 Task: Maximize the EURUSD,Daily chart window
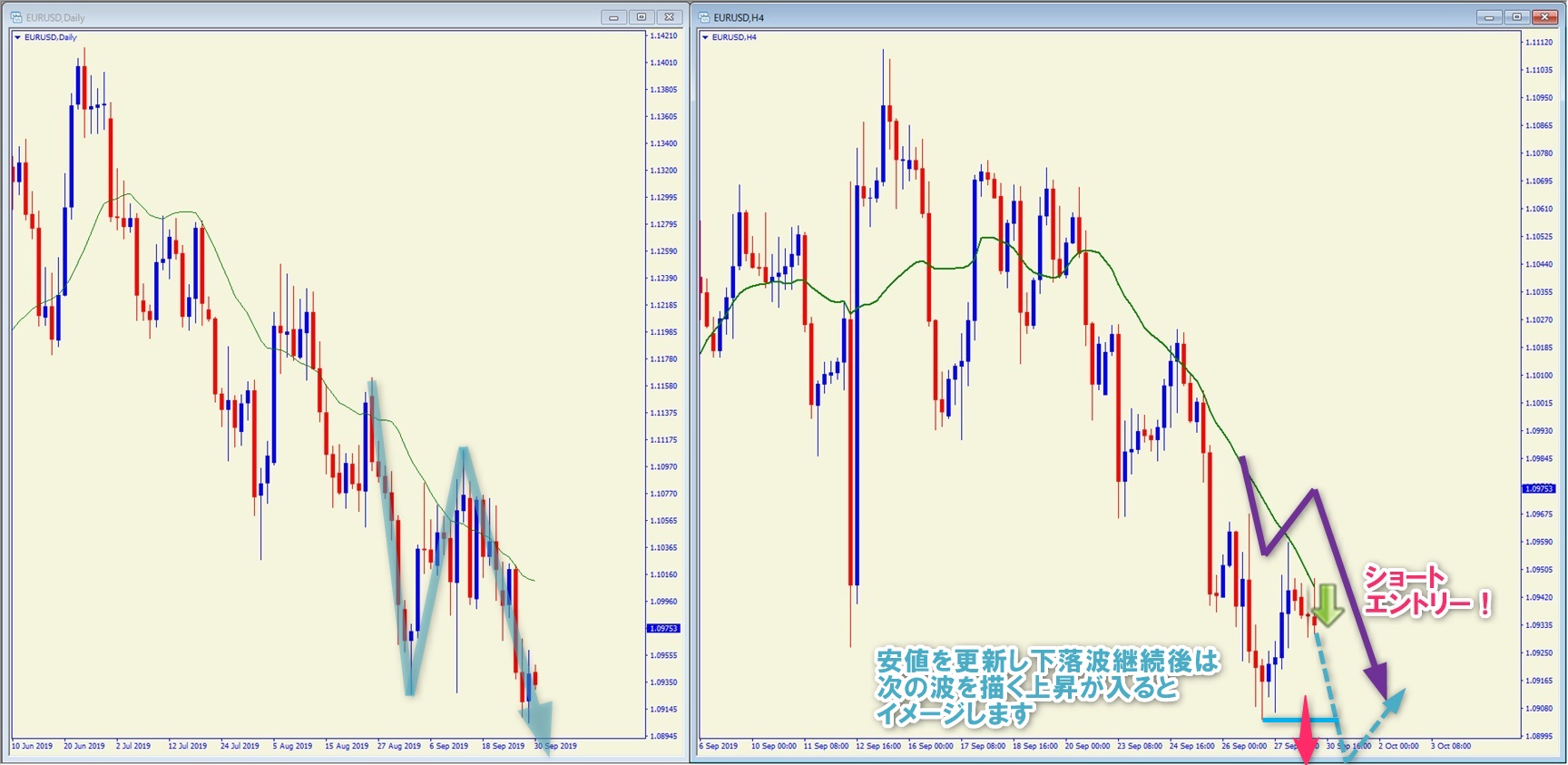pyautogui.click(x=642, y=17)
